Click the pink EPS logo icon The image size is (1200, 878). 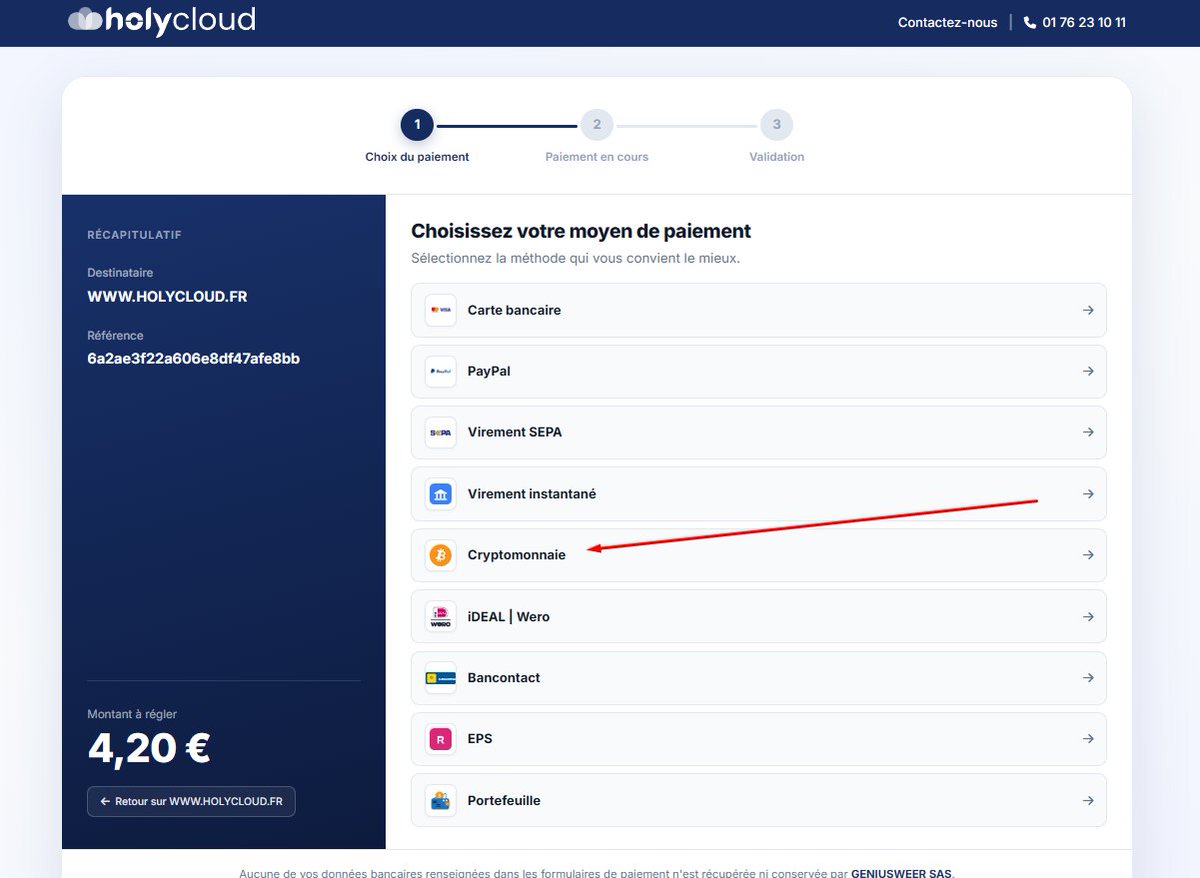(441, 739)
